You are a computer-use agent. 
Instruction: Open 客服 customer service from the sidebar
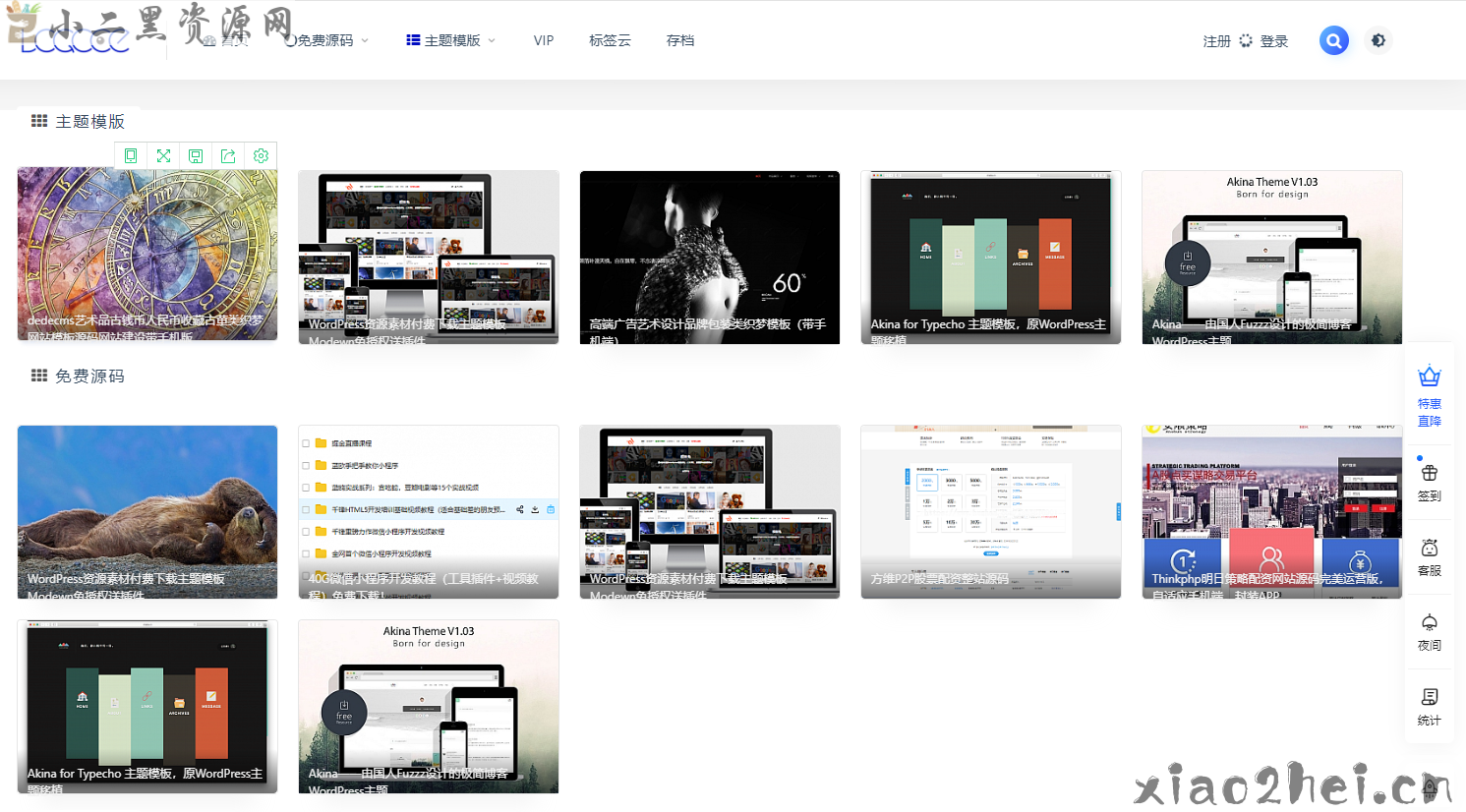click(1430, 556)
